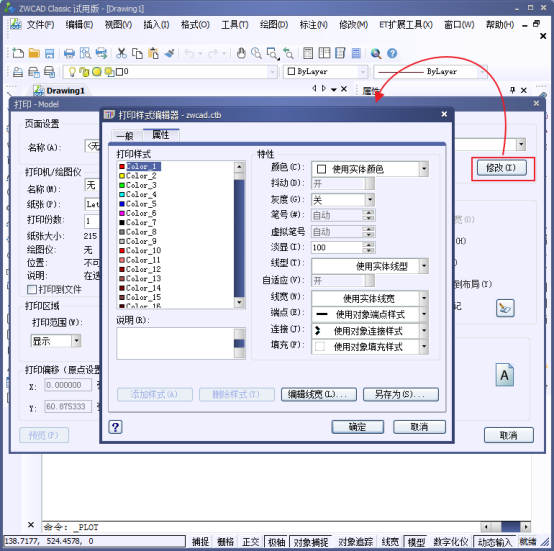Click the ZWCAD document icon beside File menu

point(16,24)
